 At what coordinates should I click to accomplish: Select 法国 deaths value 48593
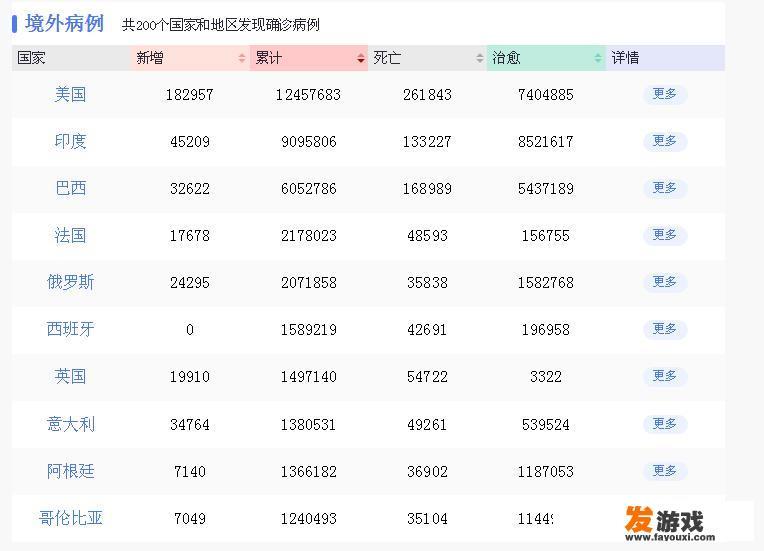pyautogui.click(x=427, y=236)
